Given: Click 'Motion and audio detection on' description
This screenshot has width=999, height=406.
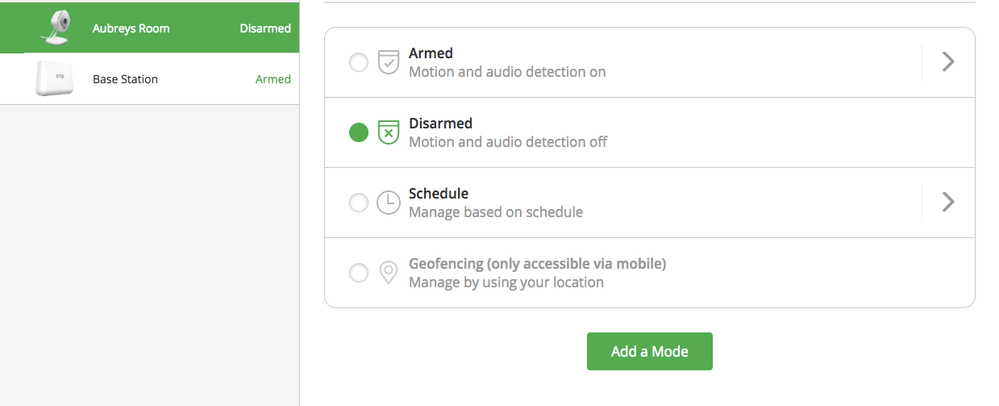Looking at the screenshot, I should click(x=507, y=72).
